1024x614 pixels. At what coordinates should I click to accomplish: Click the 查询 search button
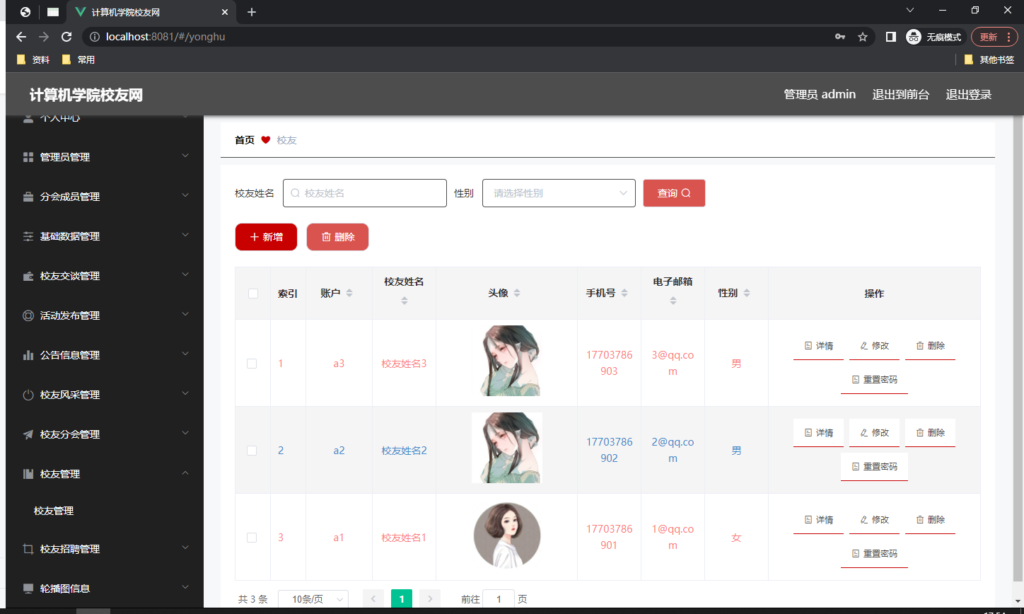(x=674, y=193)
